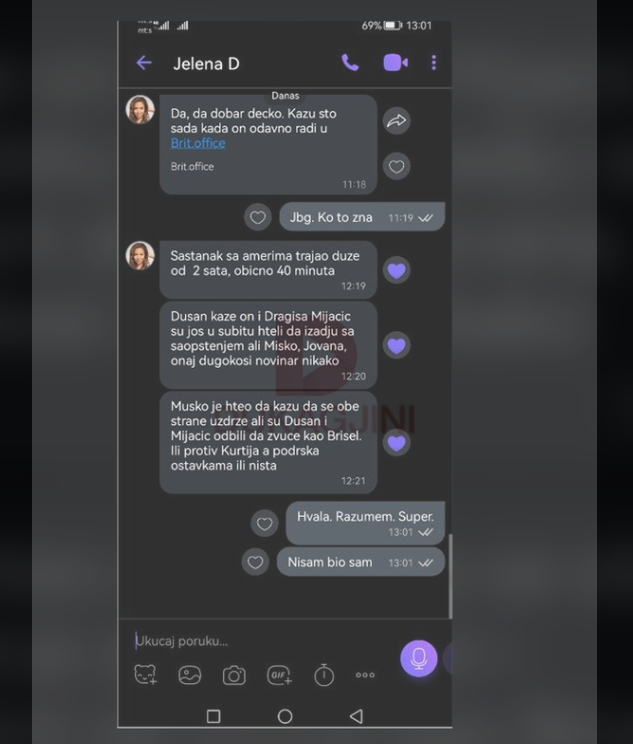This screenshot has height=744, width=633.
Task: Start a voice call with Jelena D
Action: click(x=350, y=63)
